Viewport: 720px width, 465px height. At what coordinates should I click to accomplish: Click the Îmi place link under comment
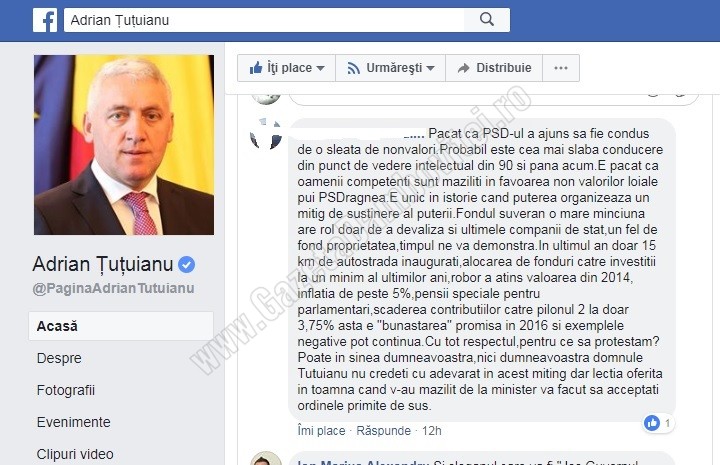point(321,431)
